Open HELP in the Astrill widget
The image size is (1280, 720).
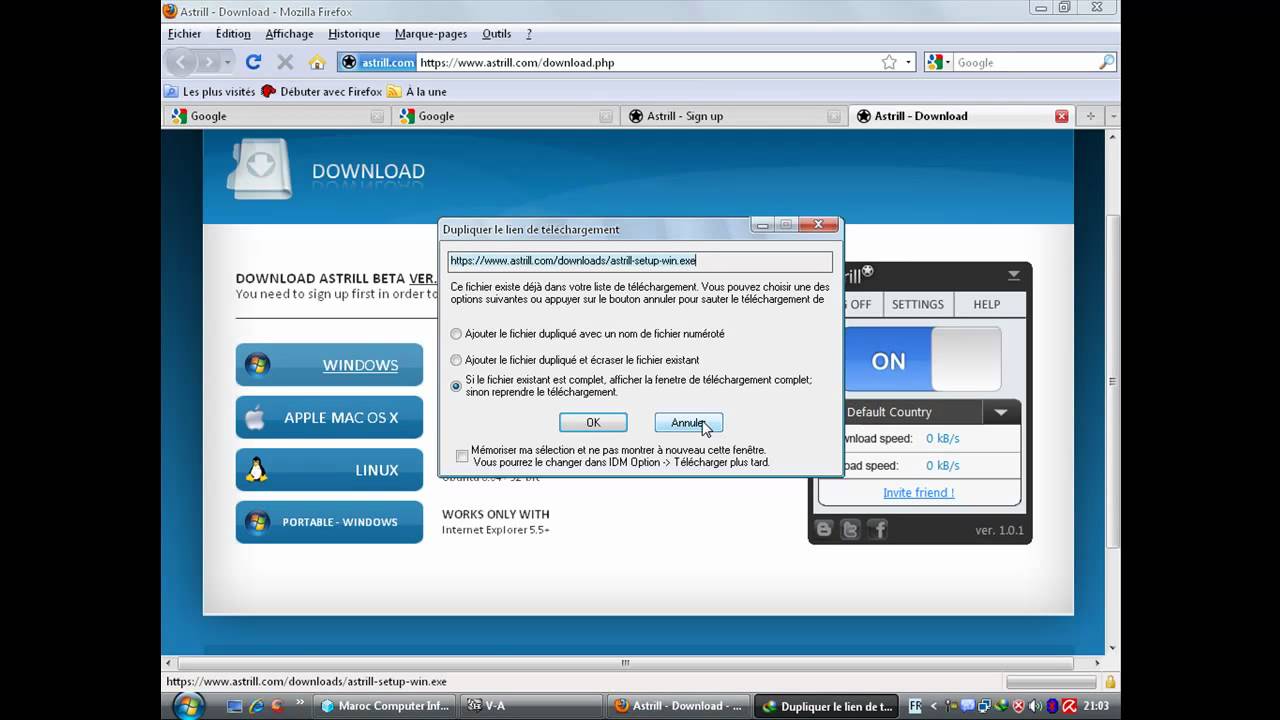tap(986, 304)
